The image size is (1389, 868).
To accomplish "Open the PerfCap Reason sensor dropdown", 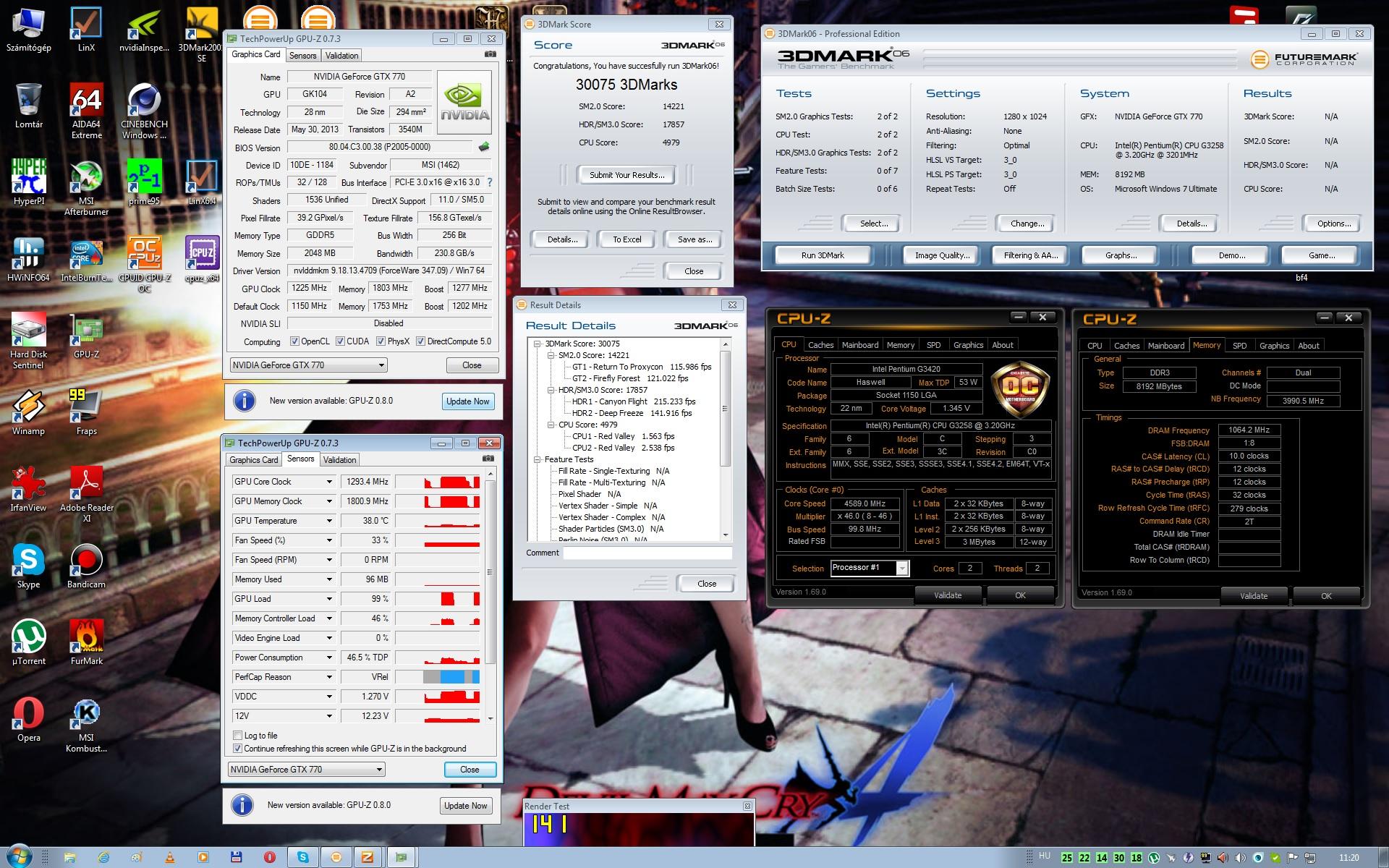I will (x=329, y=677).
